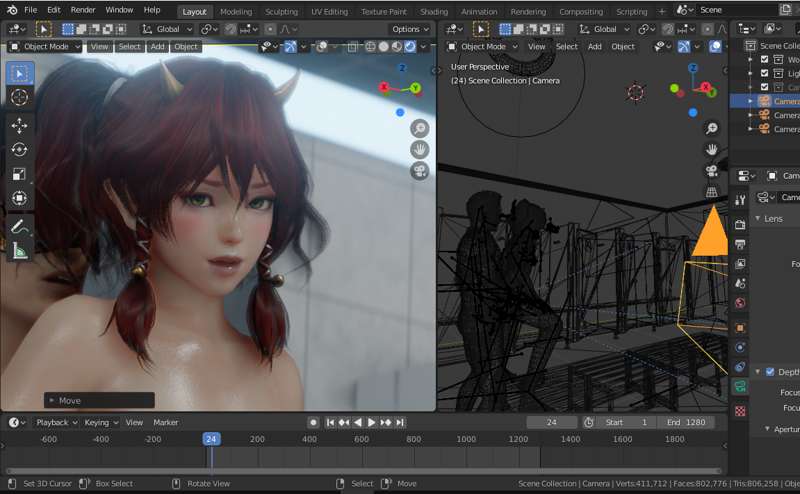Jump to the timeline end frame
800x494 pixels.
(x=400, y=423)
